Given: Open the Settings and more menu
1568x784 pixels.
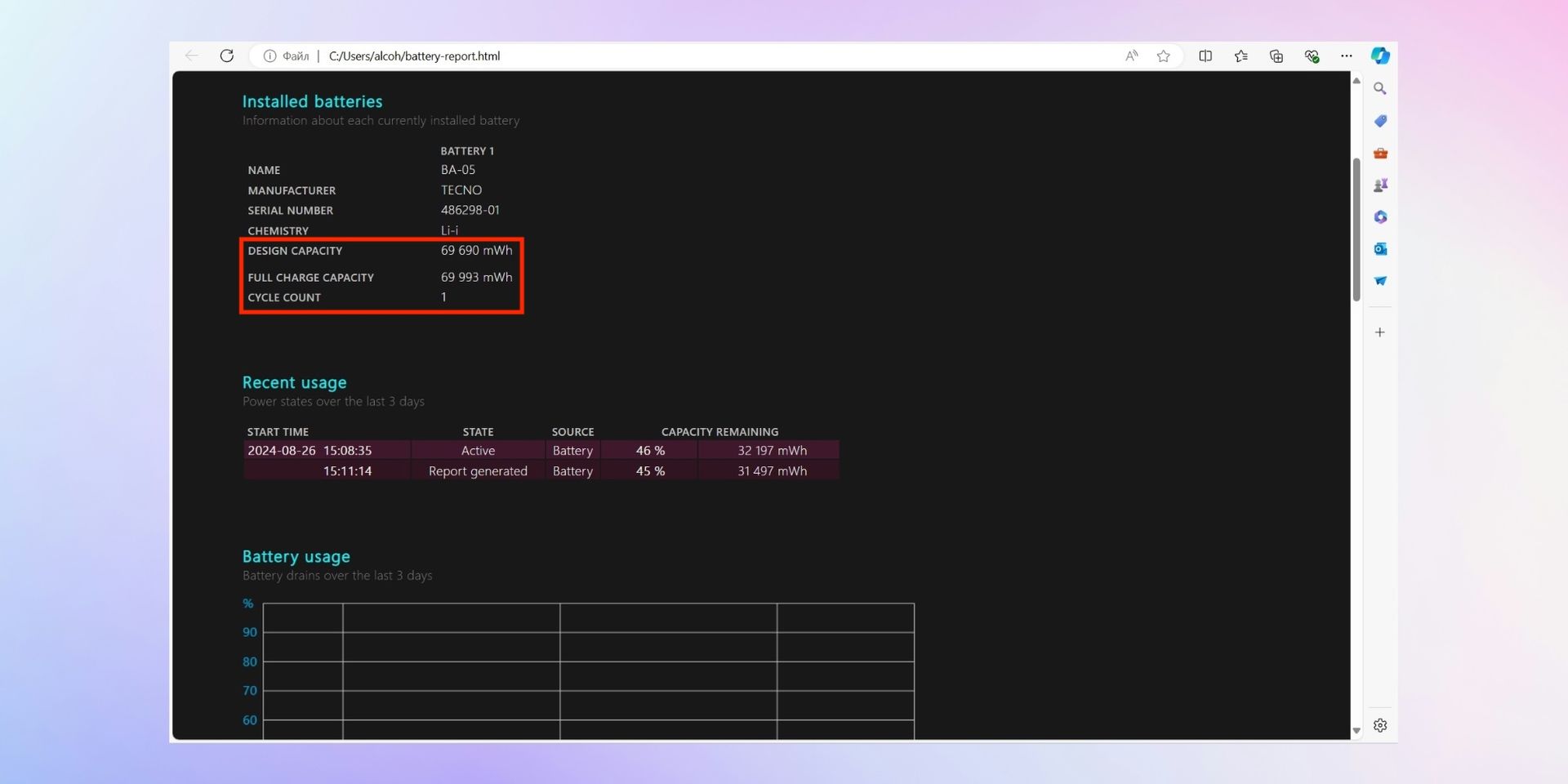Looking at the screenshot, I should point(1347,56).
